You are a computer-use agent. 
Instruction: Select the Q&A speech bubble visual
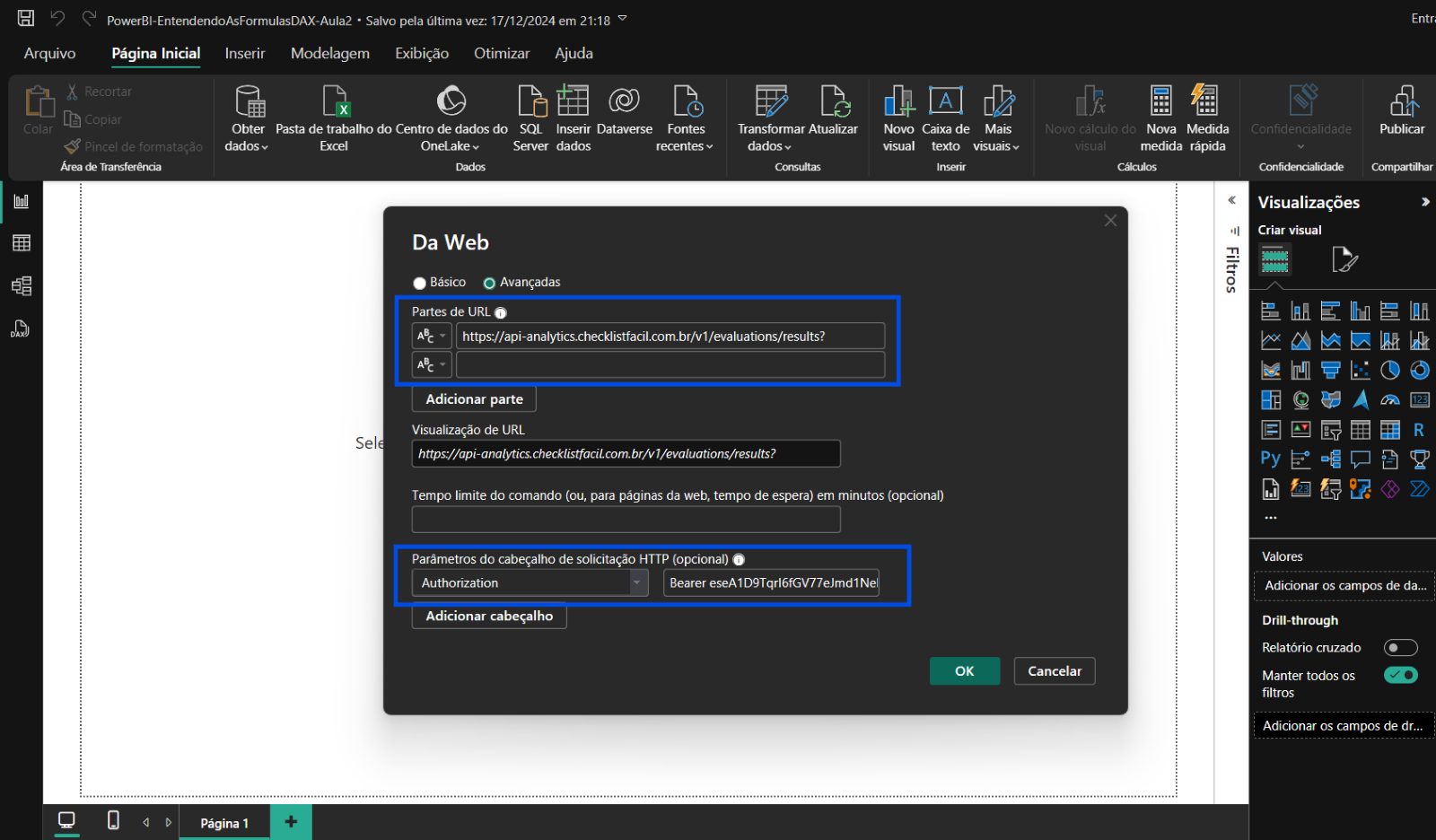click(x=1361, y=459)
